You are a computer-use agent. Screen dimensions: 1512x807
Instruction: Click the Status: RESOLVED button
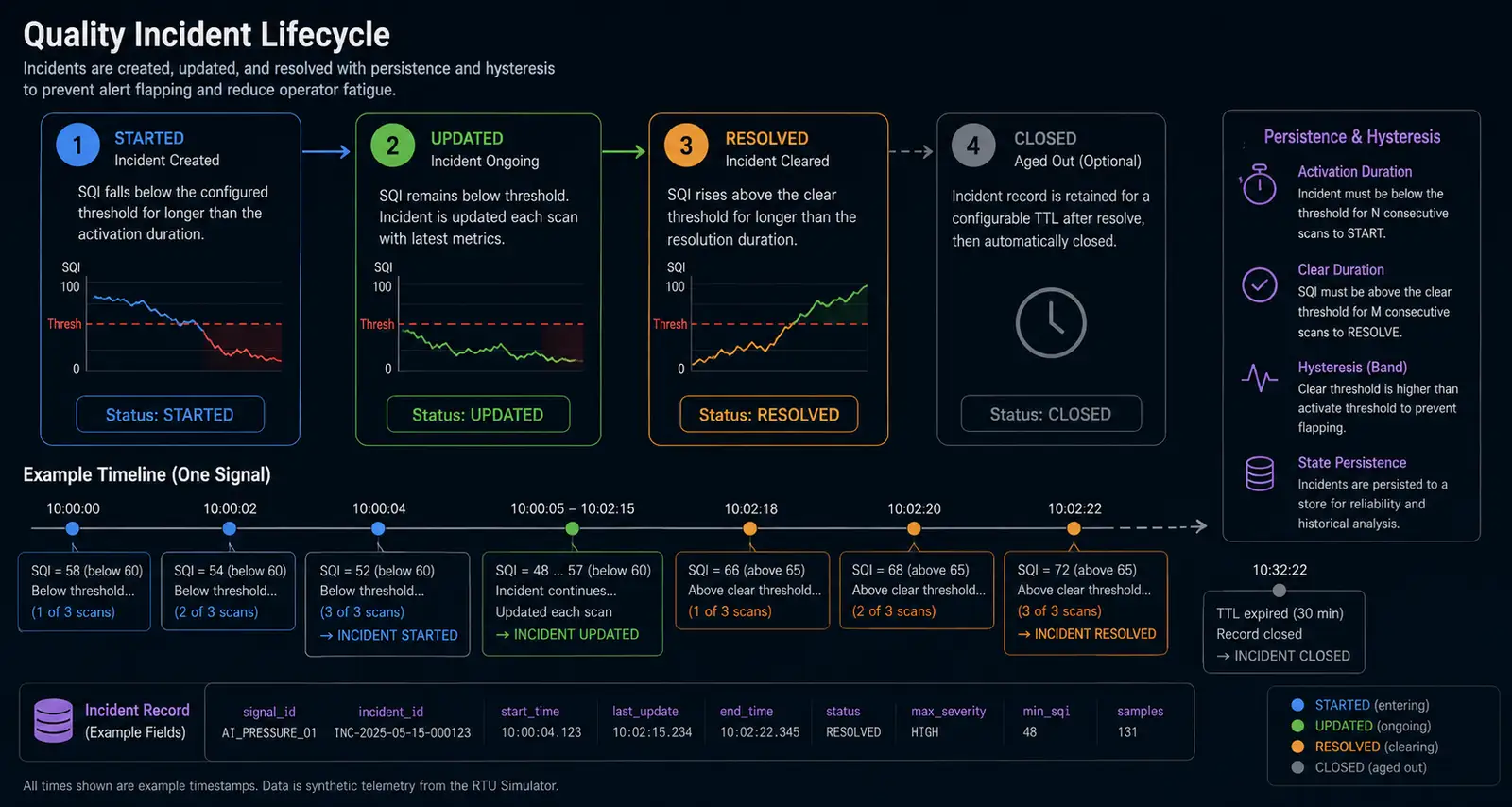tap(769, 414)
